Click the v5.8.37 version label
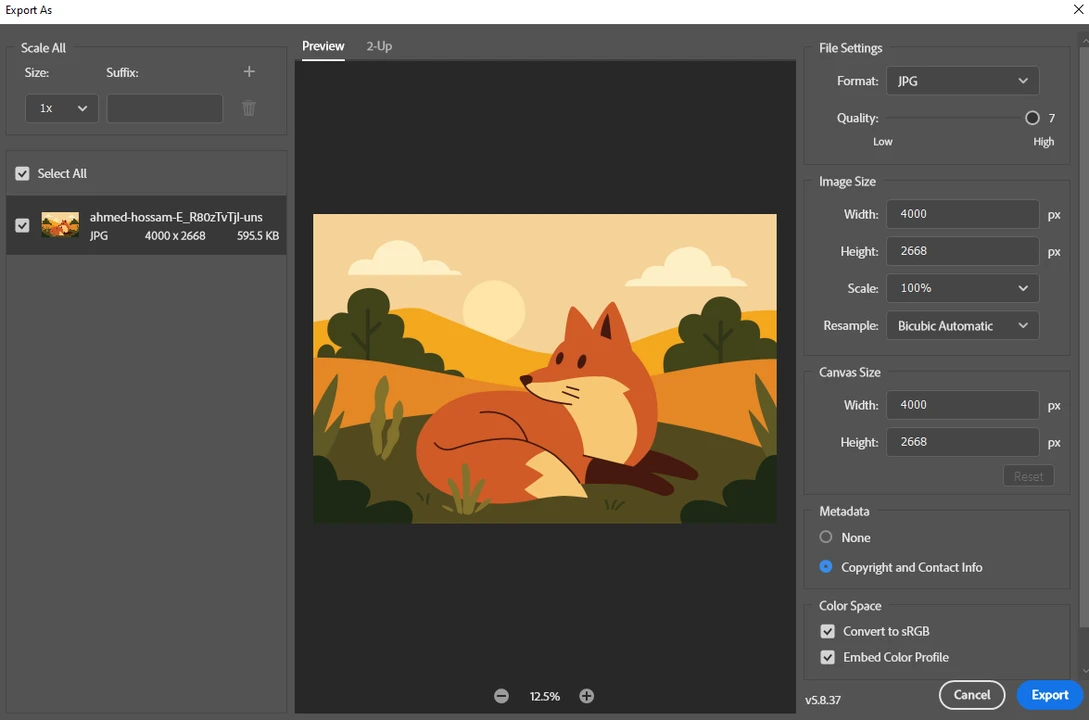Viewport: 1089px width, 720px height. click(823, 700)
